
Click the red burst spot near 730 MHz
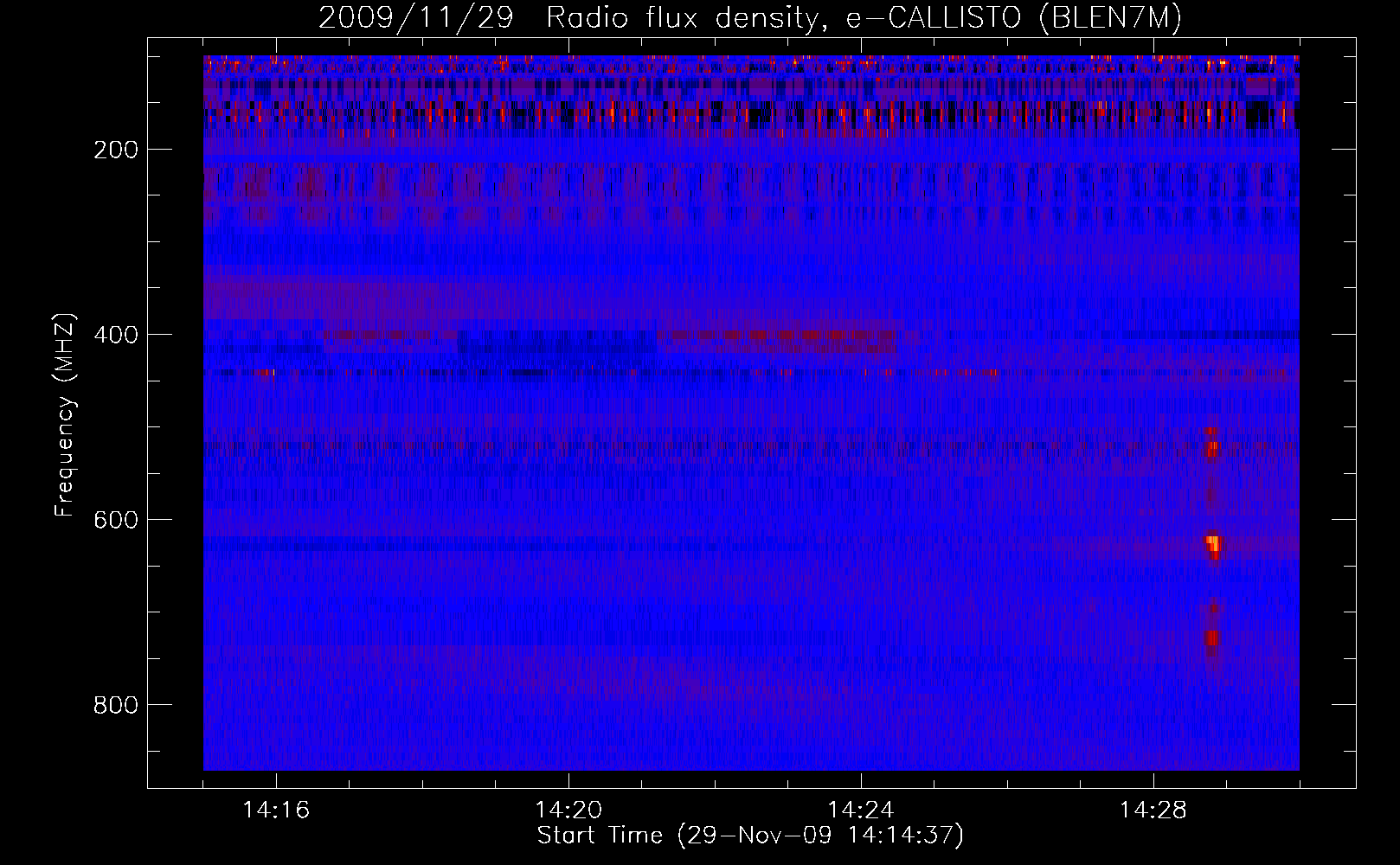click(1211, 638)
